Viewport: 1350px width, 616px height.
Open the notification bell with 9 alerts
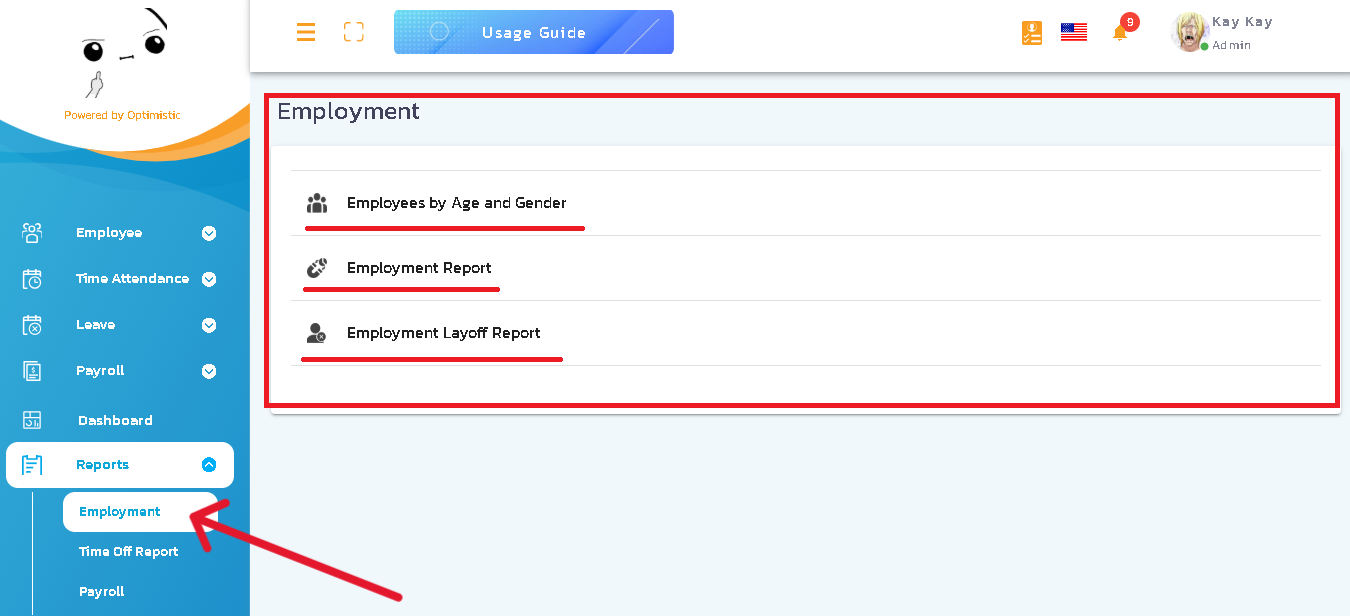click(1119, 31)
